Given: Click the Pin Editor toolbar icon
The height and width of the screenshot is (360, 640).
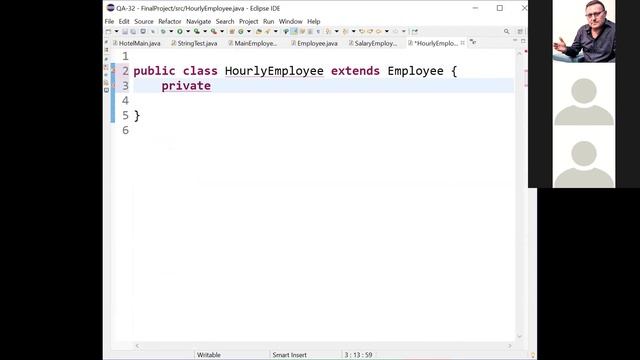Looking at the screenshot, I should tap(415, 31).
